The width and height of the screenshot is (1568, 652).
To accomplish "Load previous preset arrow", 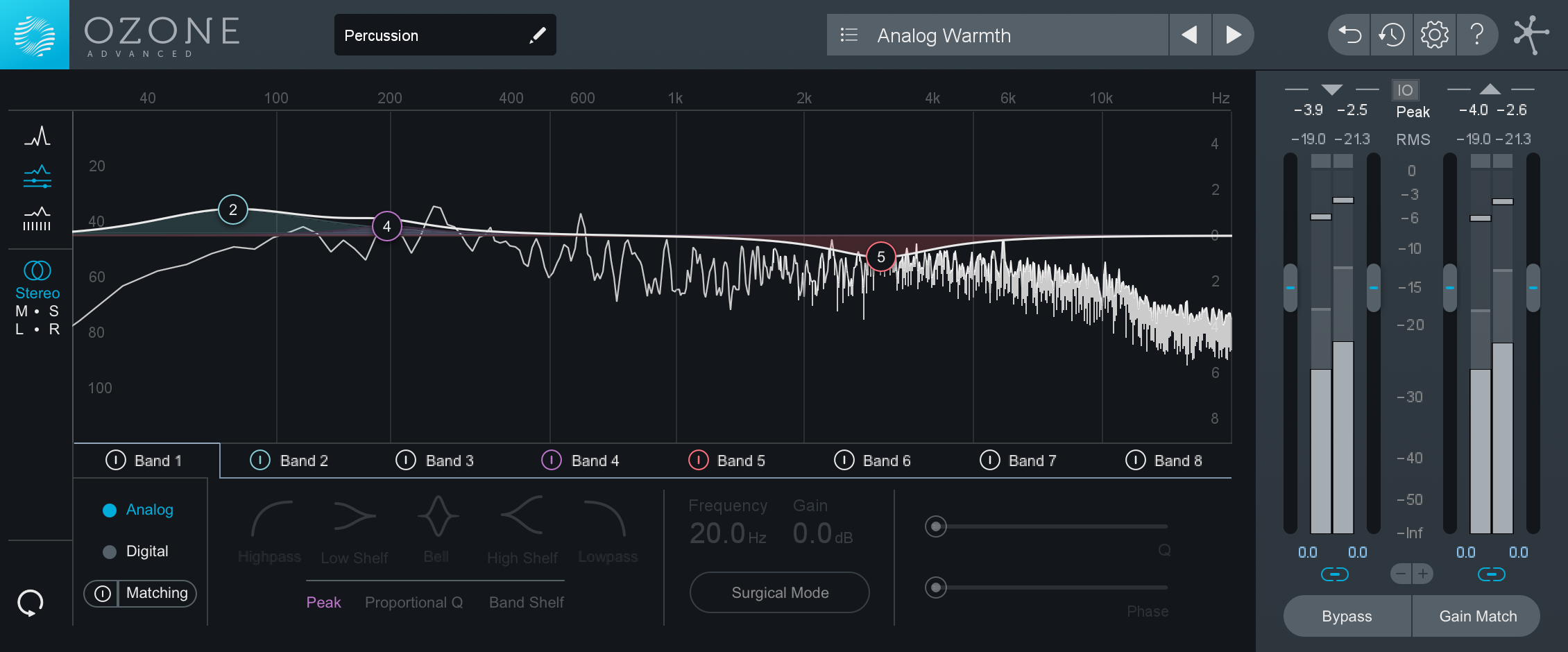I will coord(1190,35).
